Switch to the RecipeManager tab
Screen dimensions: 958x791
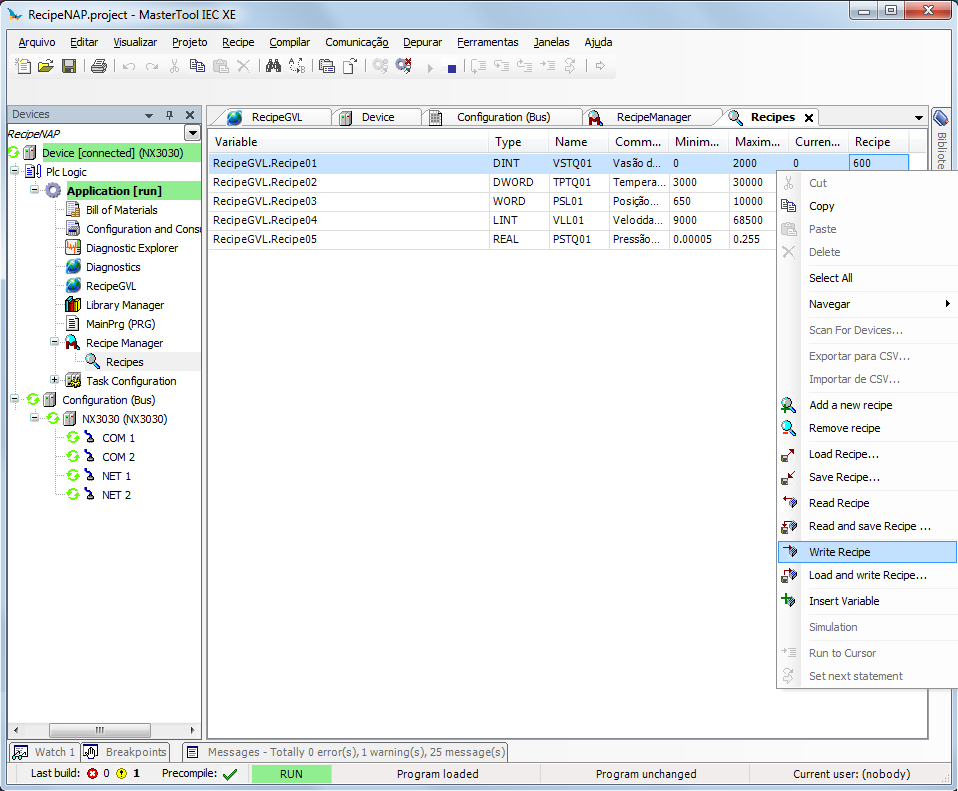[653, 117]
